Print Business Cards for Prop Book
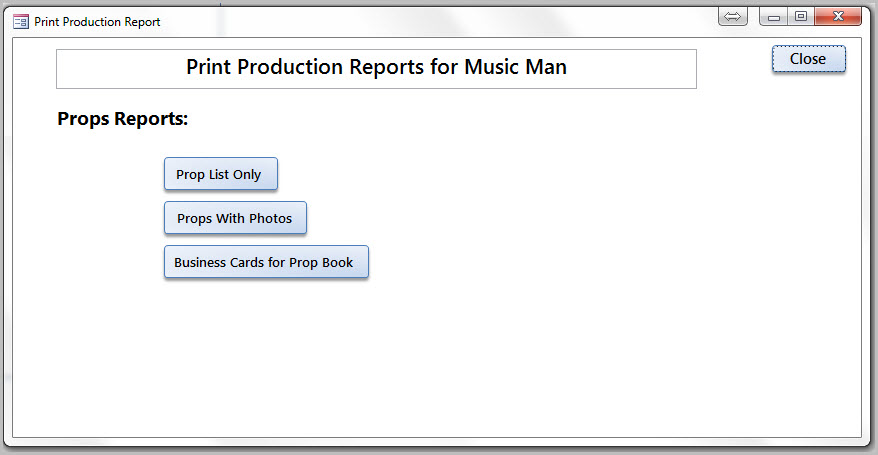Screen dimensions: 878x455 click(266, 262)
